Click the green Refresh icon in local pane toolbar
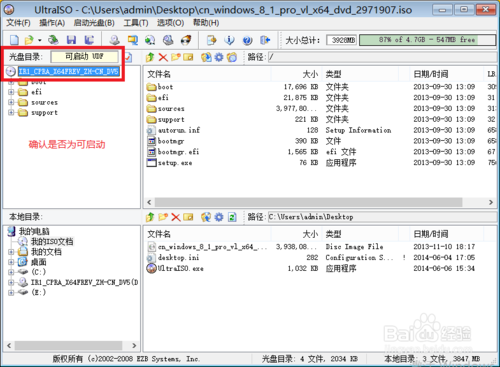The width and height of the screenshot is (500, 367). [232, 217]
